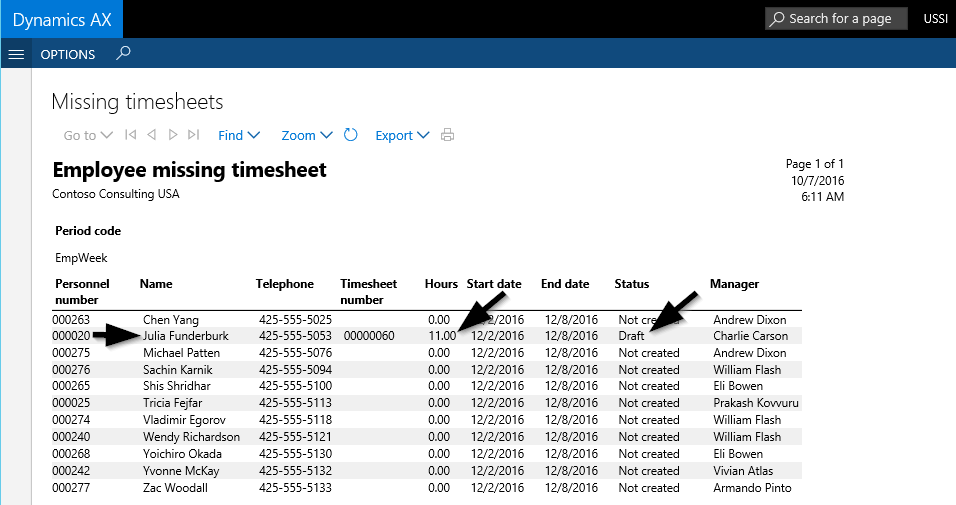The image size is (956, 505).
Task: Click the Dynamics AX home logo
Action: point(61,19)
